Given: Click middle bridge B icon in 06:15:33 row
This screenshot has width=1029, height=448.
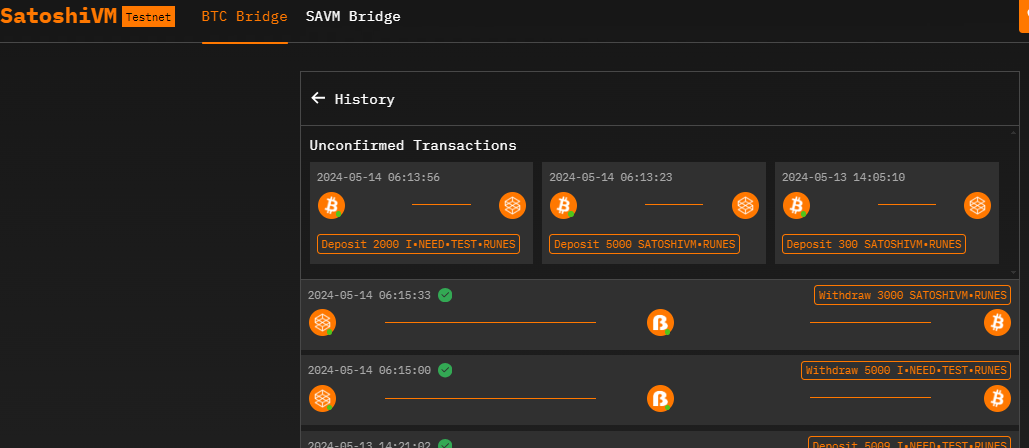Looking at the screenshot, I should coord(660,323).
